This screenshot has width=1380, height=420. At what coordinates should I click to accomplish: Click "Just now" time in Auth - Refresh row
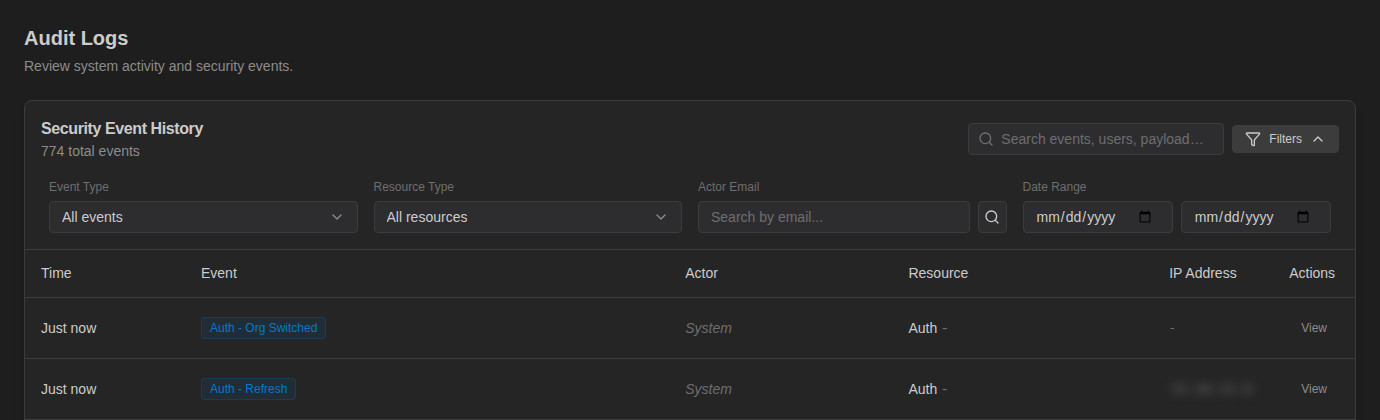(69, 389)
